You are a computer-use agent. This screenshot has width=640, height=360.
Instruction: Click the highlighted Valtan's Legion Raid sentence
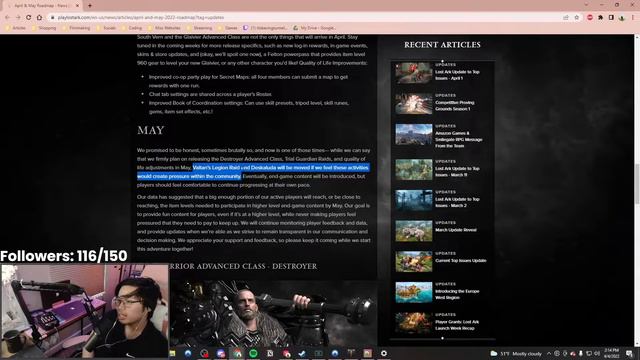(253, 172)
